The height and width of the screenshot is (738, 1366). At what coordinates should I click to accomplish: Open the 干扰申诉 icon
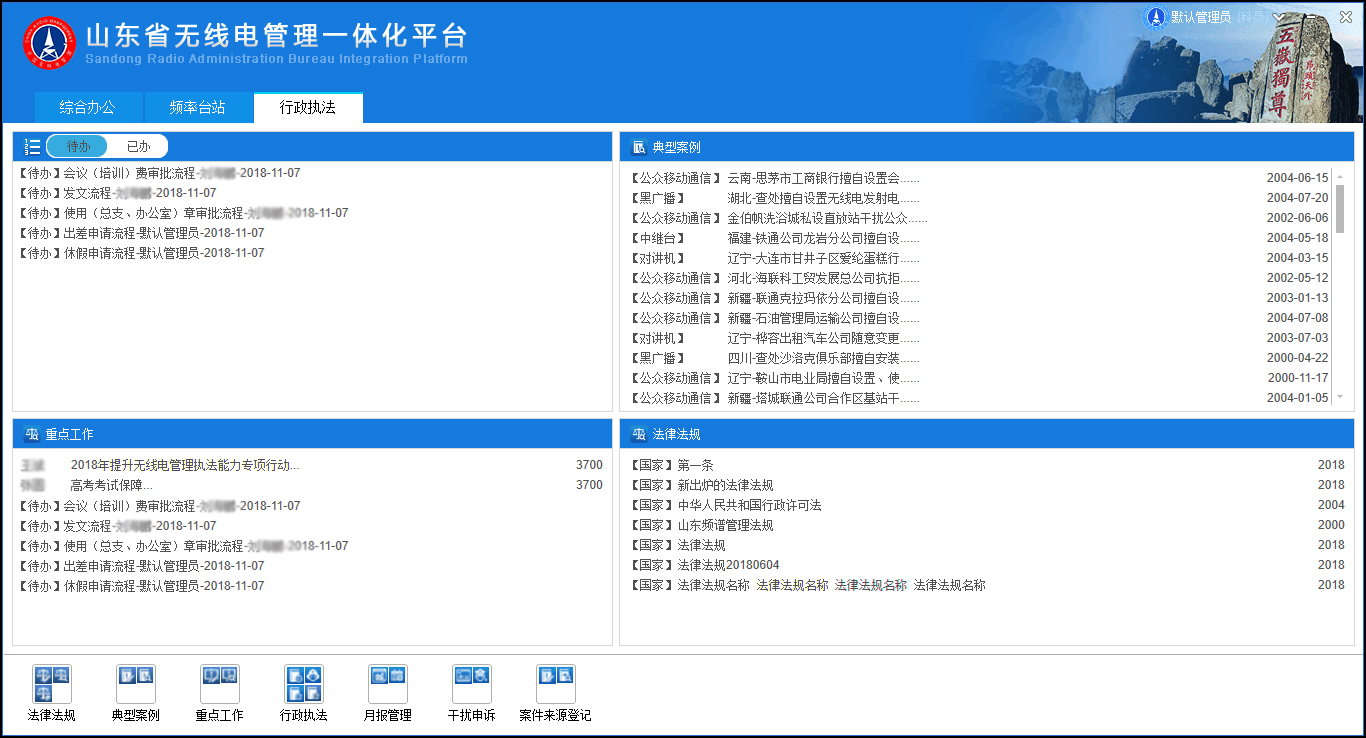(472, 685)
